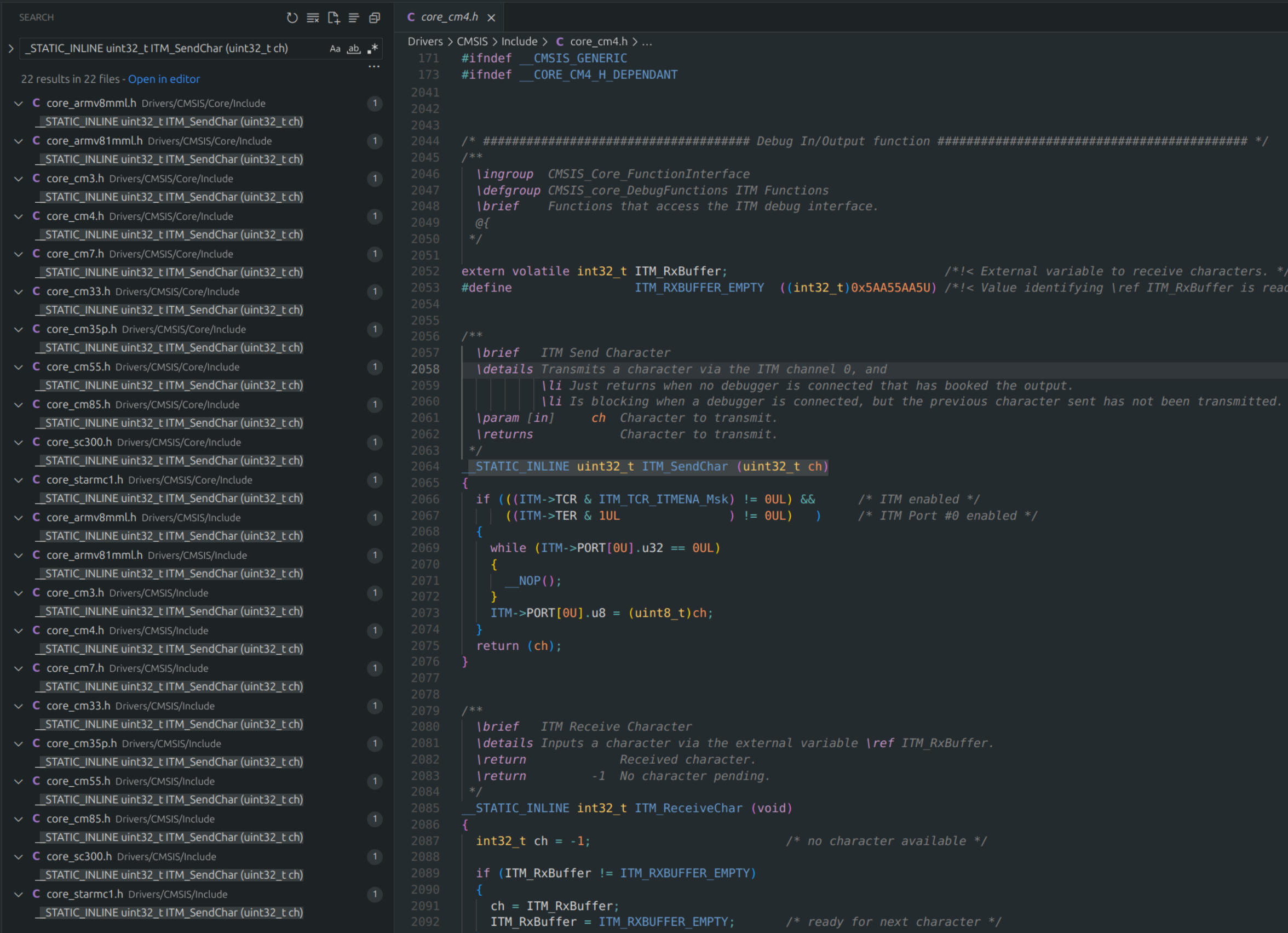Open match under core_cm55.h in CMSIS/Include
This screenshot has width=1288, height=933.
(169, 799)
